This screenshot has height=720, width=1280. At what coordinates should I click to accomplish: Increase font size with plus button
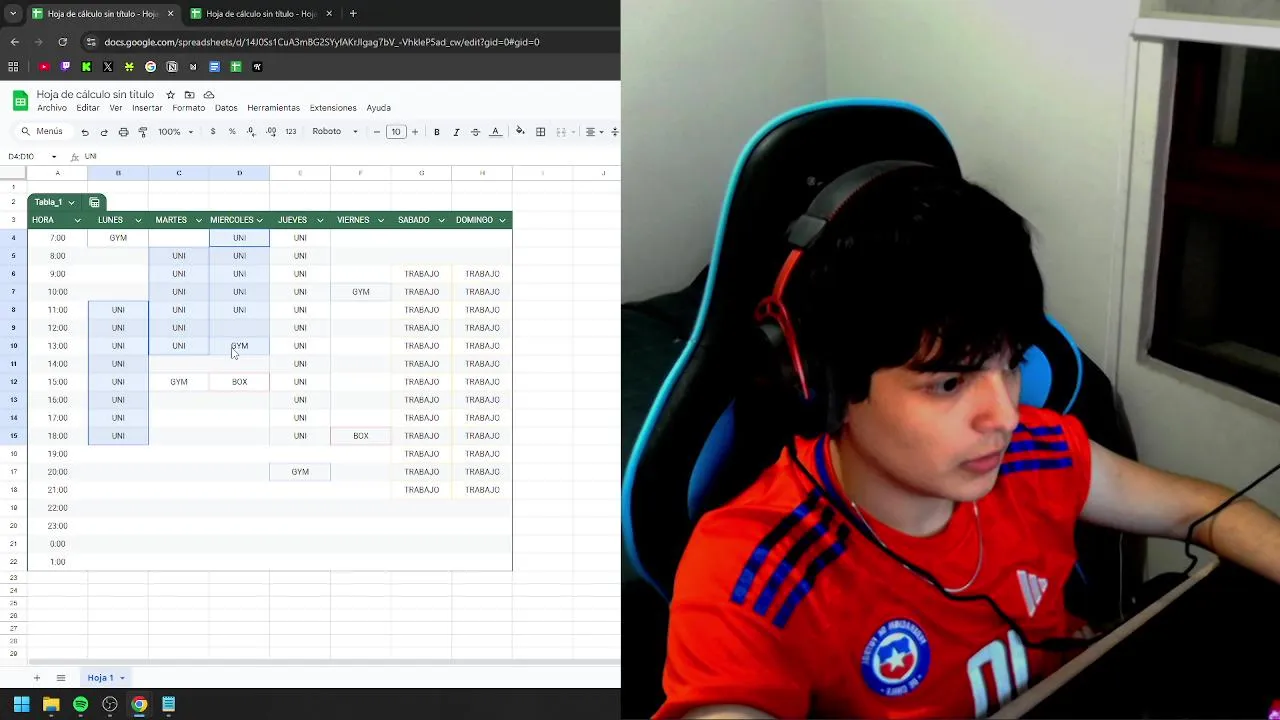pos(415,132)
